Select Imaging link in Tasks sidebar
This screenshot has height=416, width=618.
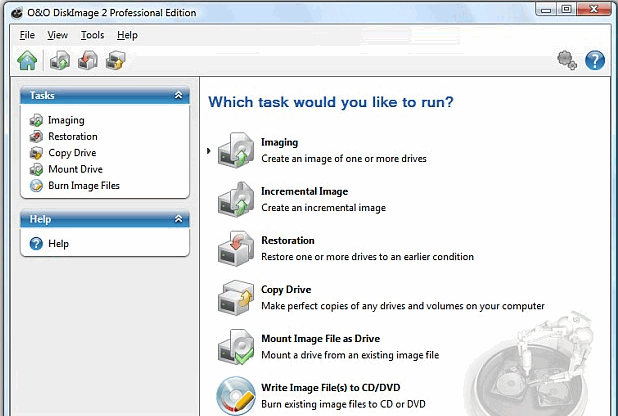[66, 120]
